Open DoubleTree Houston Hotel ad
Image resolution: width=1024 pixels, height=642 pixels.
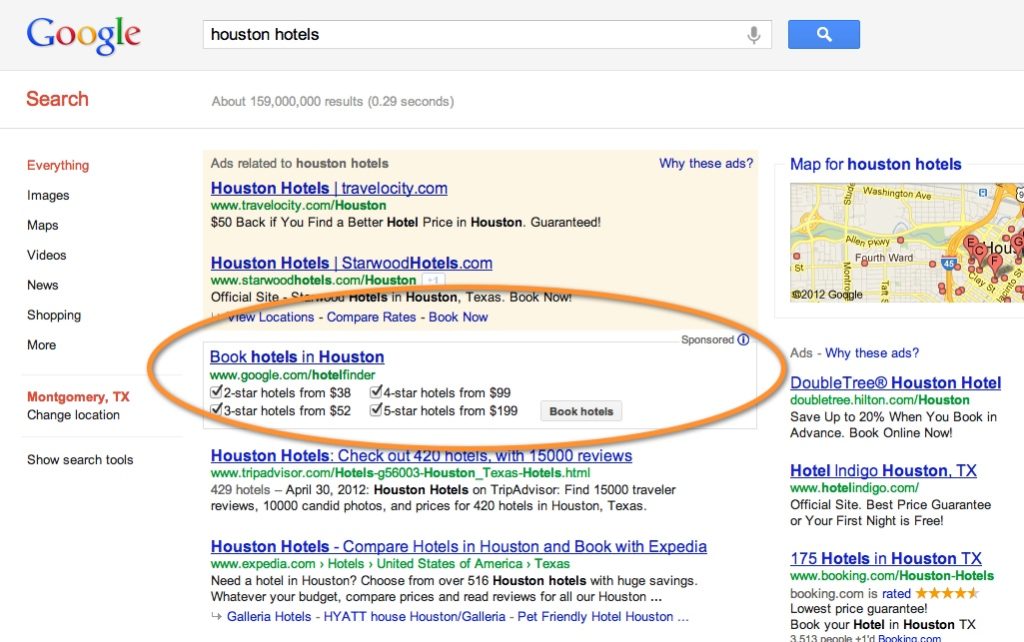pyautogui.click(x=895, y=383)
